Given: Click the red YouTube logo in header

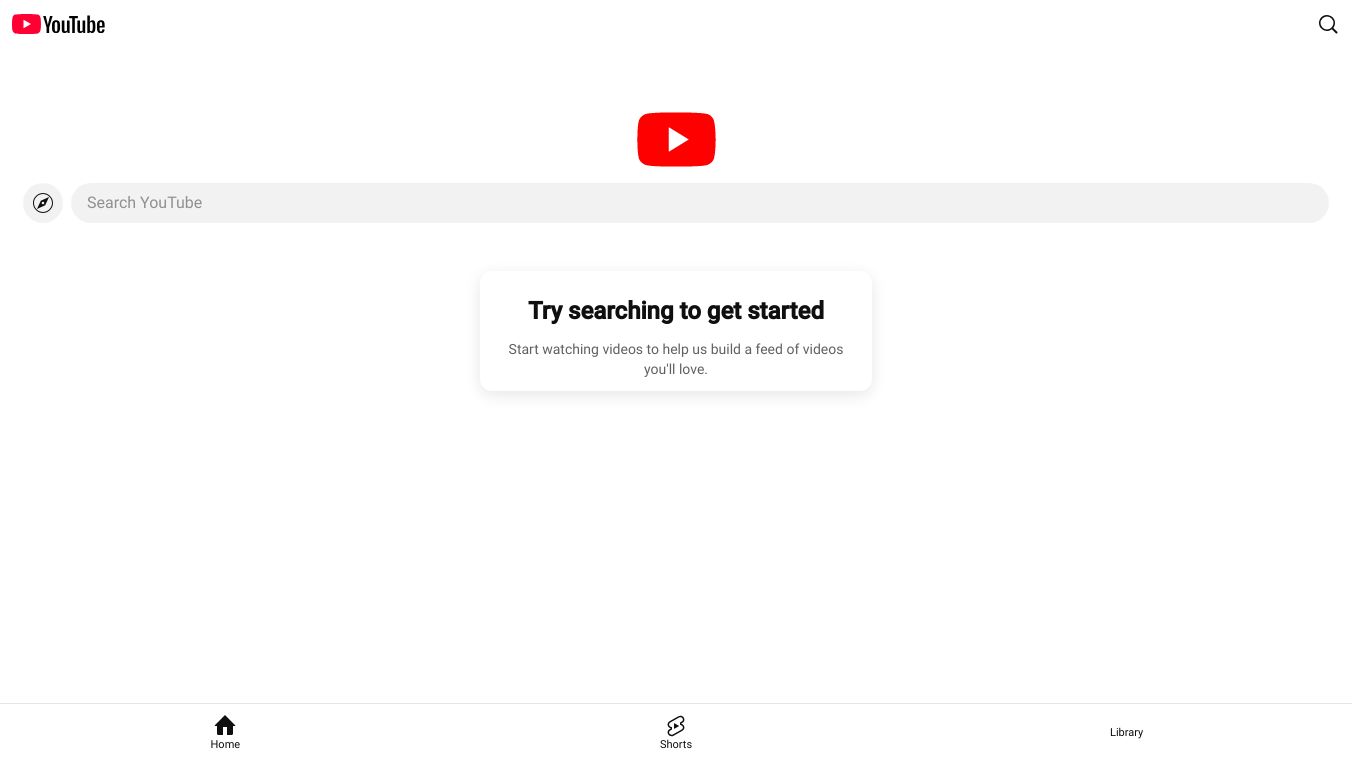Looking at the screenshot, I should 26,24.
